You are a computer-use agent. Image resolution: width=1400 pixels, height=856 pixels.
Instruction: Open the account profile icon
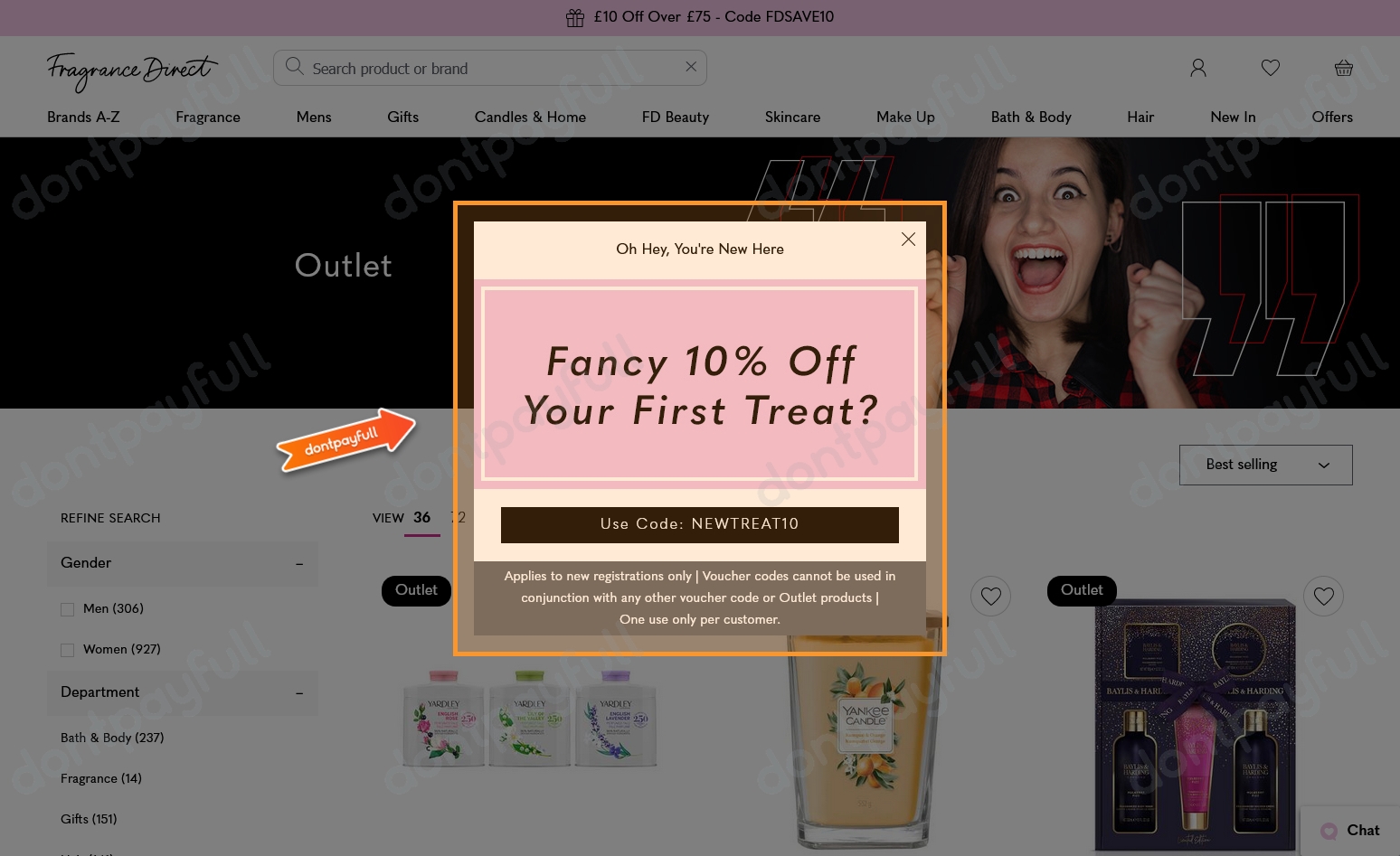click(1198, 68)
